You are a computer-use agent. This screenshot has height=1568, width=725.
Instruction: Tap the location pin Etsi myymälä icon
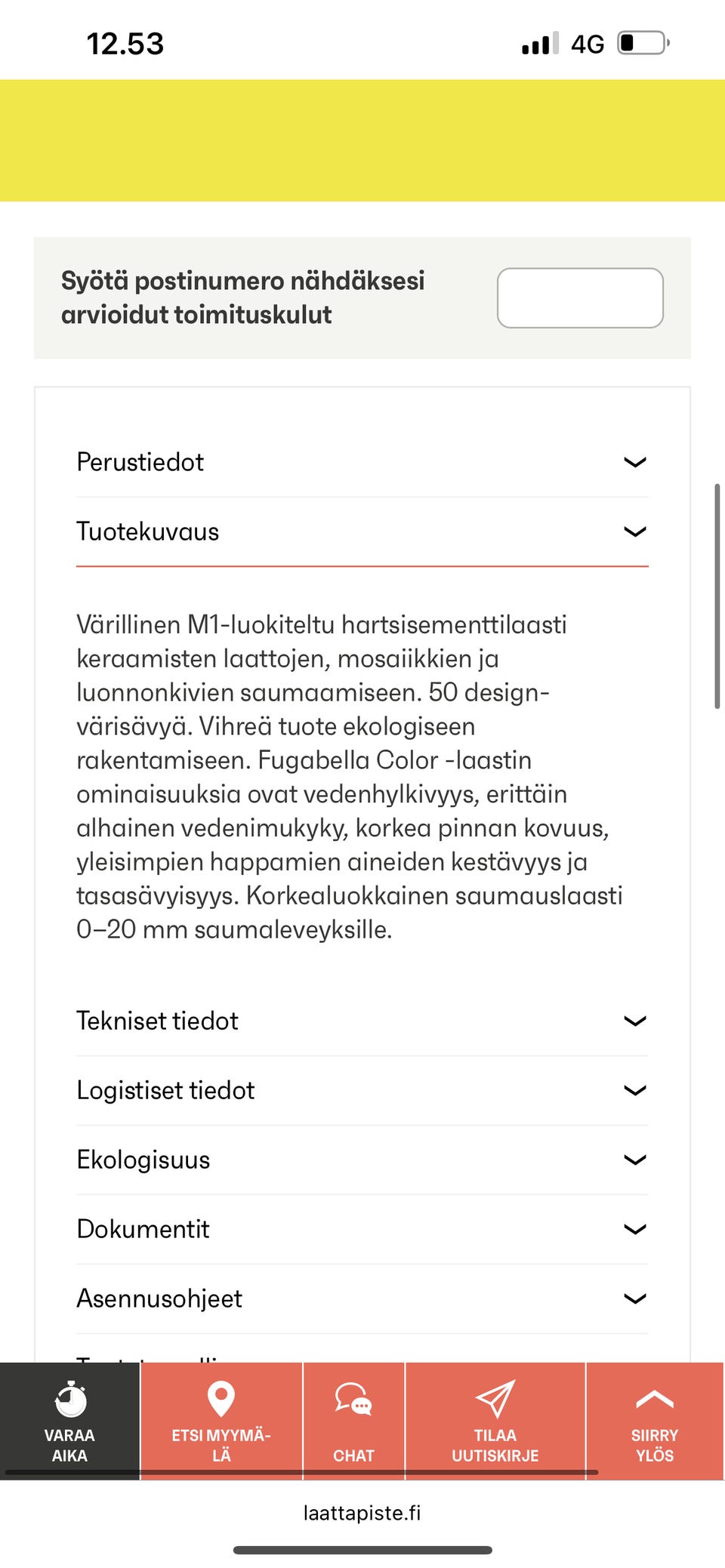221,1399
